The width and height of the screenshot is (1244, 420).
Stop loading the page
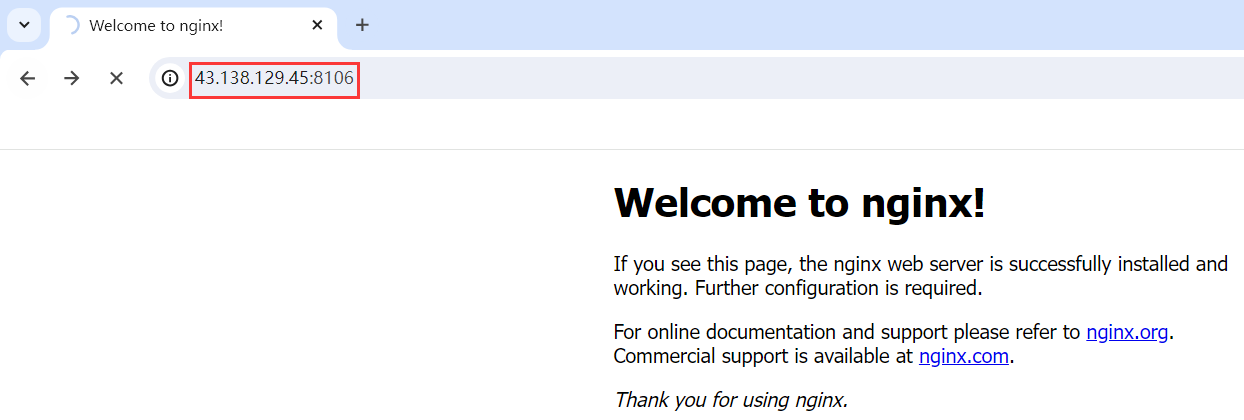[116, 78]
